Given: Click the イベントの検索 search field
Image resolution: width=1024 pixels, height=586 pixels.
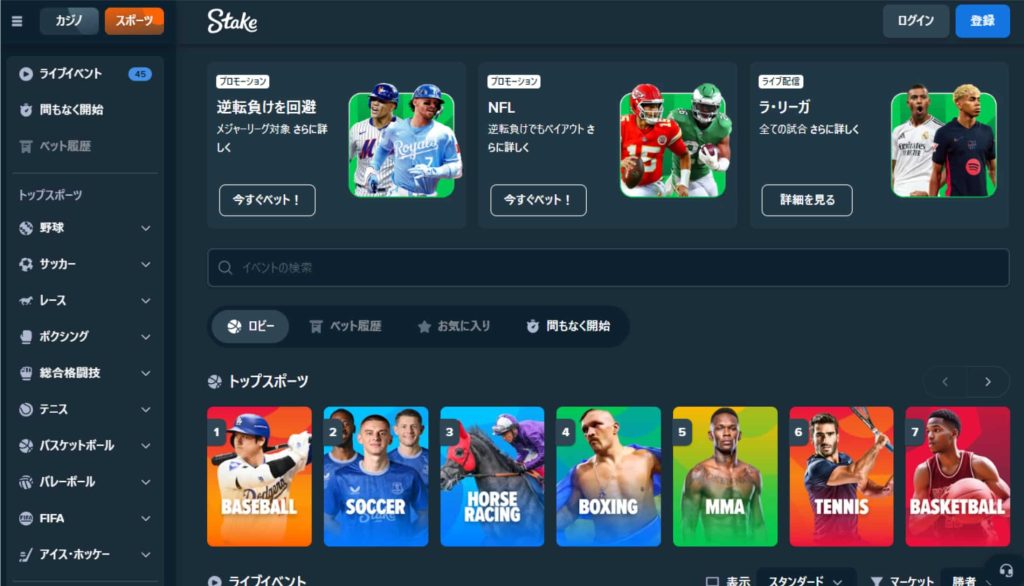Looking at the screenshot, I should click(x=608, y=267).
